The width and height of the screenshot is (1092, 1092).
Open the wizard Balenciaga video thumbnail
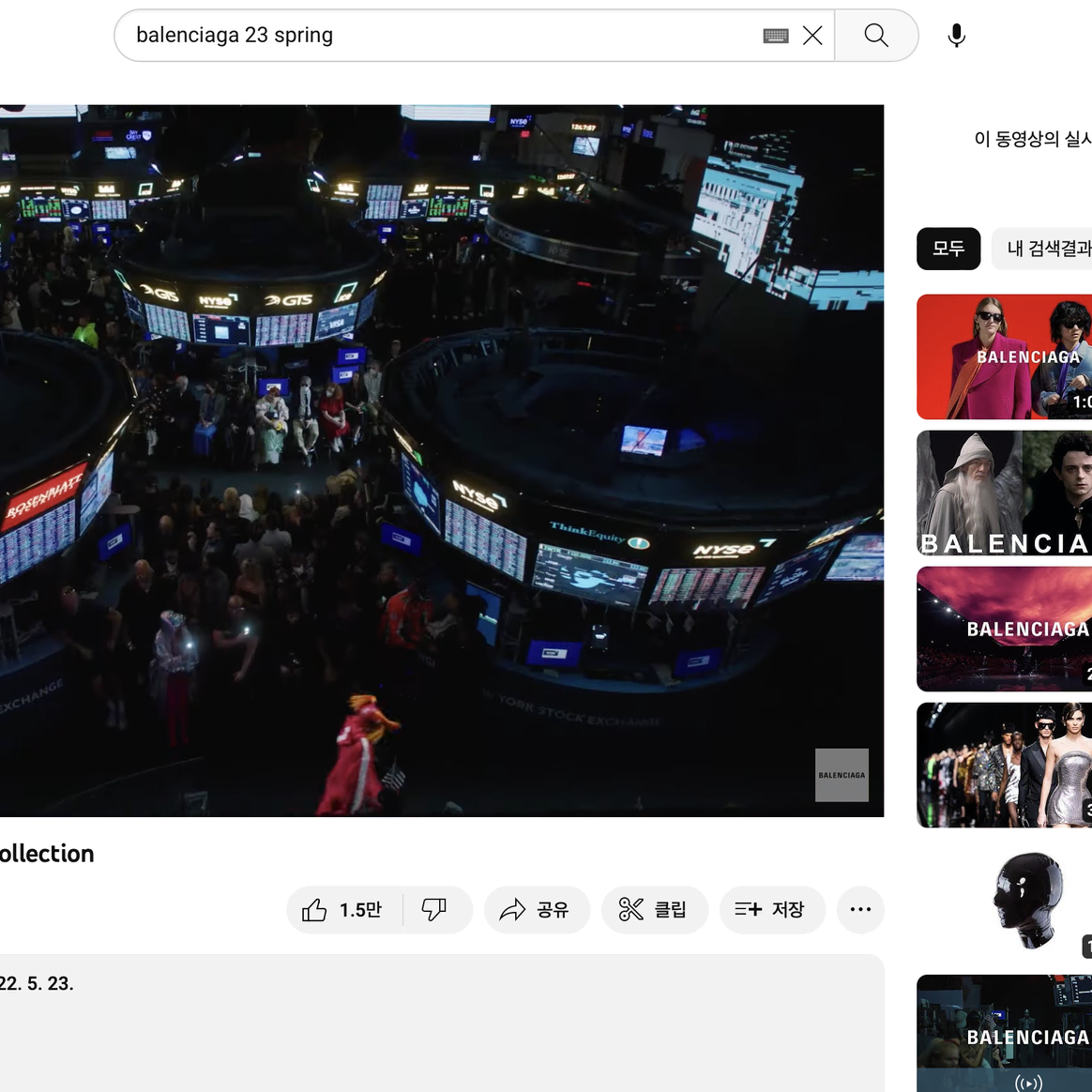pos(1004,493)
